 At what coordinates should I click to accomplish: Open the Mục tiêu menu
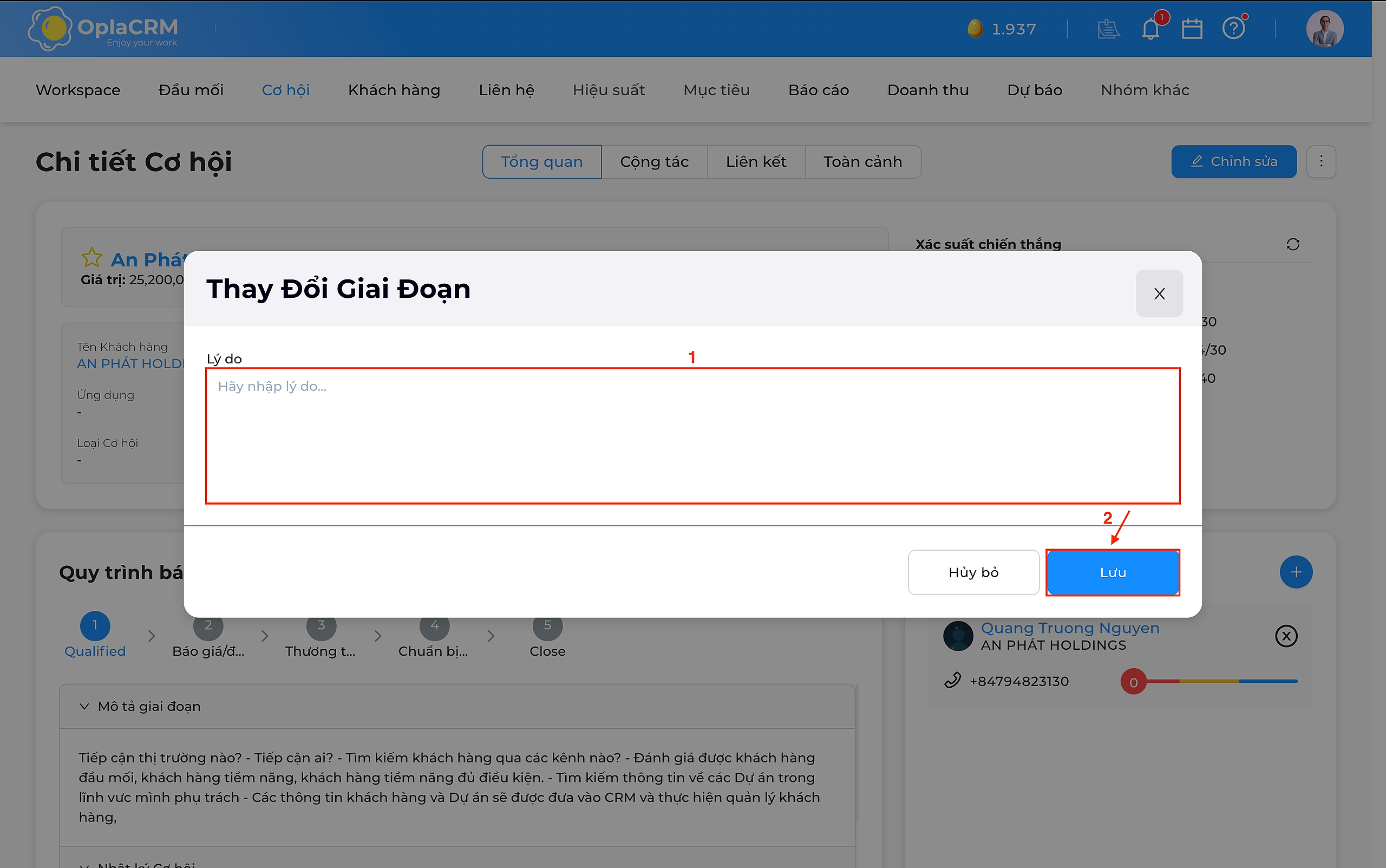716,90
